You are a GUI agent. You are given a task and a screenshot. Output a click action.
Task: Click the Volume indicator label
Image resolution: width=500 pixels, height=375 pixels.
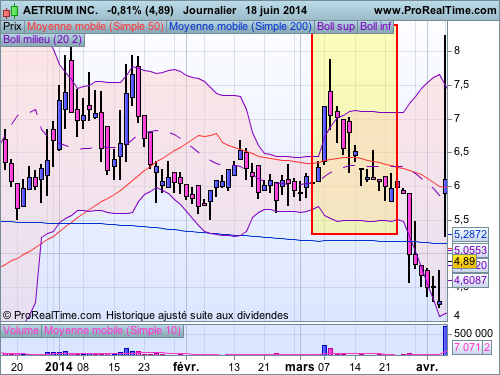[x=21, y=330]
